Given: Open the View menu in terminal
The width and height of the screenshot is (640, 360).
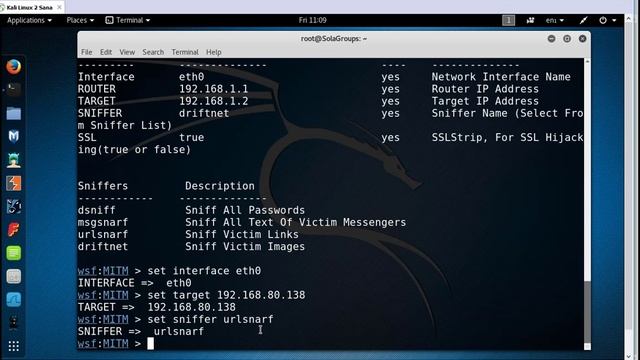Looking at the screenshot, I should click(127, 52).
